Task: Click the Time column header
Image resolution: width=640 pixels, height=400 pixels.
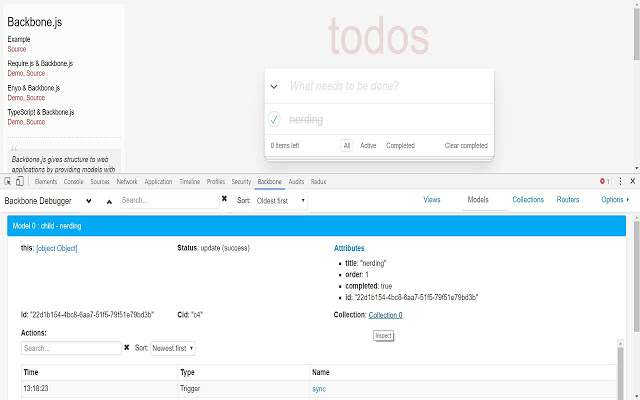Action: [x=31, y=372]
